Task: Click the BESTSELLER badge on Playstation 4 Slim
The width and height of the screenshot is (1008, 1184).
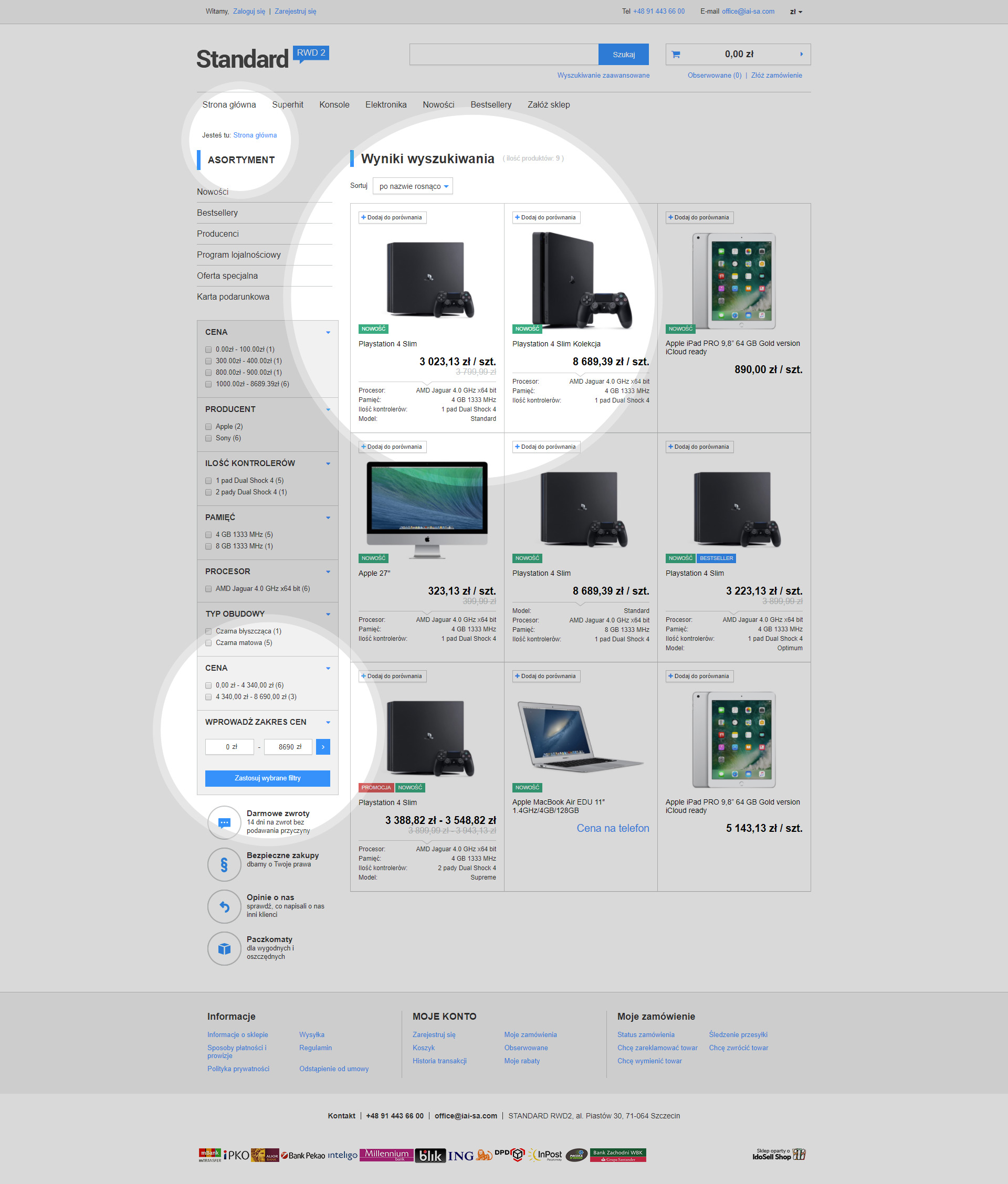Action: point(716,558)
